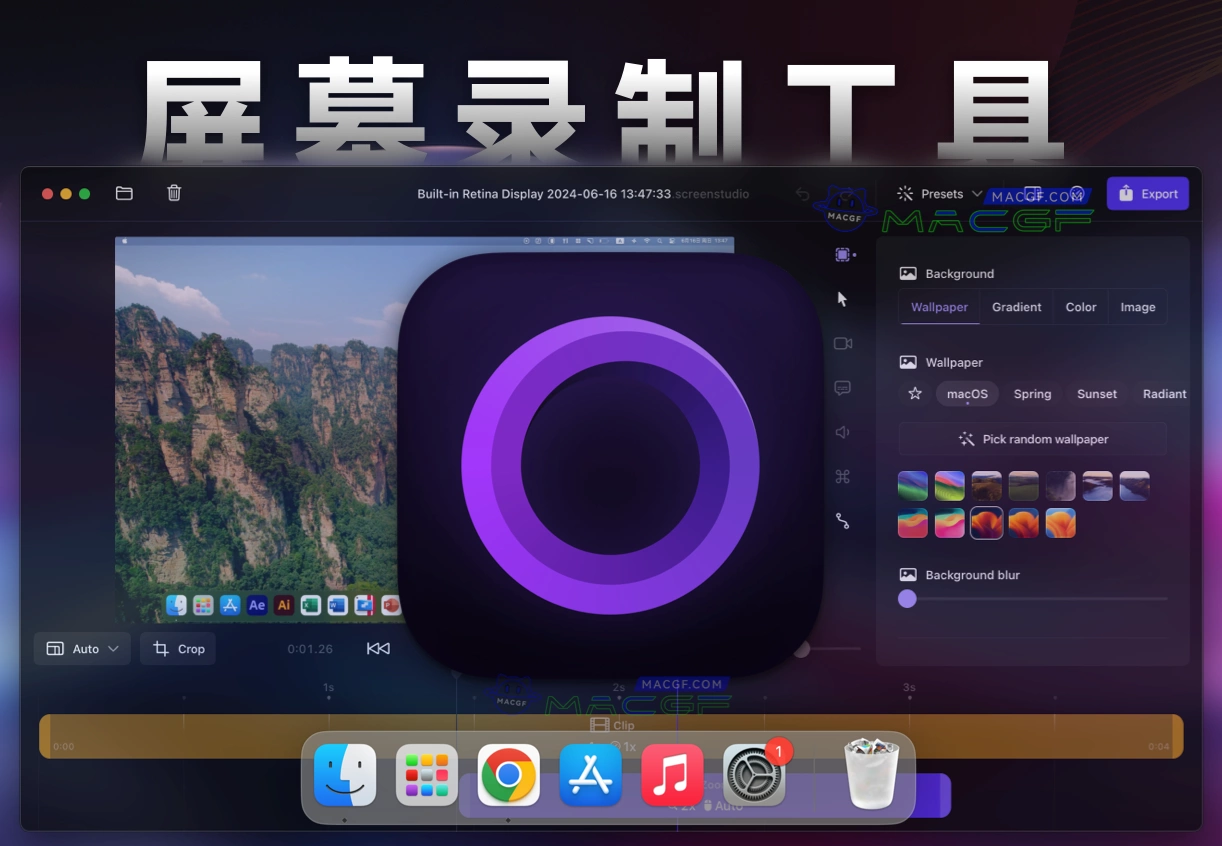Click the small Finder icon in recording preview
Image resolution: width=1222 pixels, height=846 pixels.
[x=177, y=605]
